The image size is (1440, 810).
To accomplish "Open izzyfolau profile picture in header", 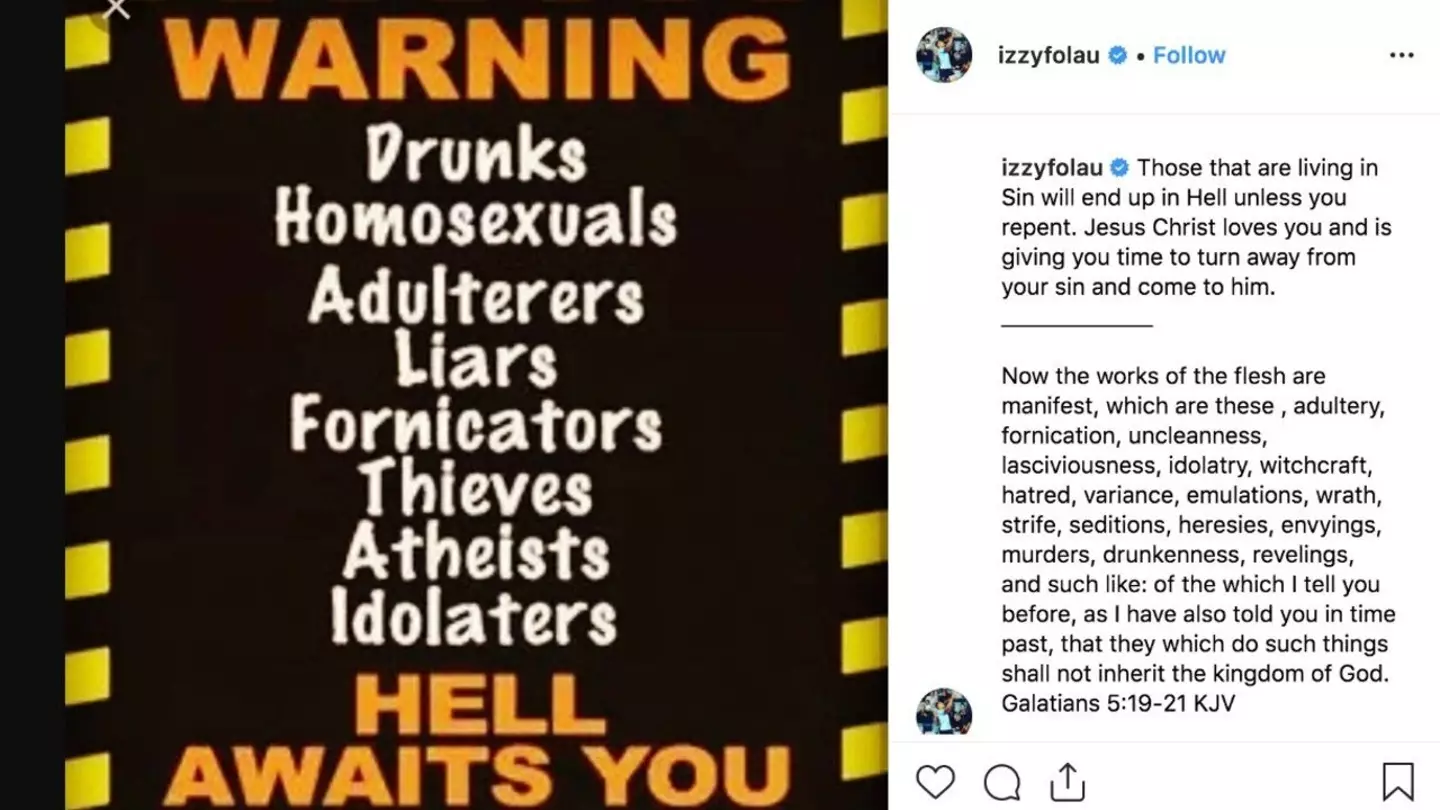I will coord(944,55).
